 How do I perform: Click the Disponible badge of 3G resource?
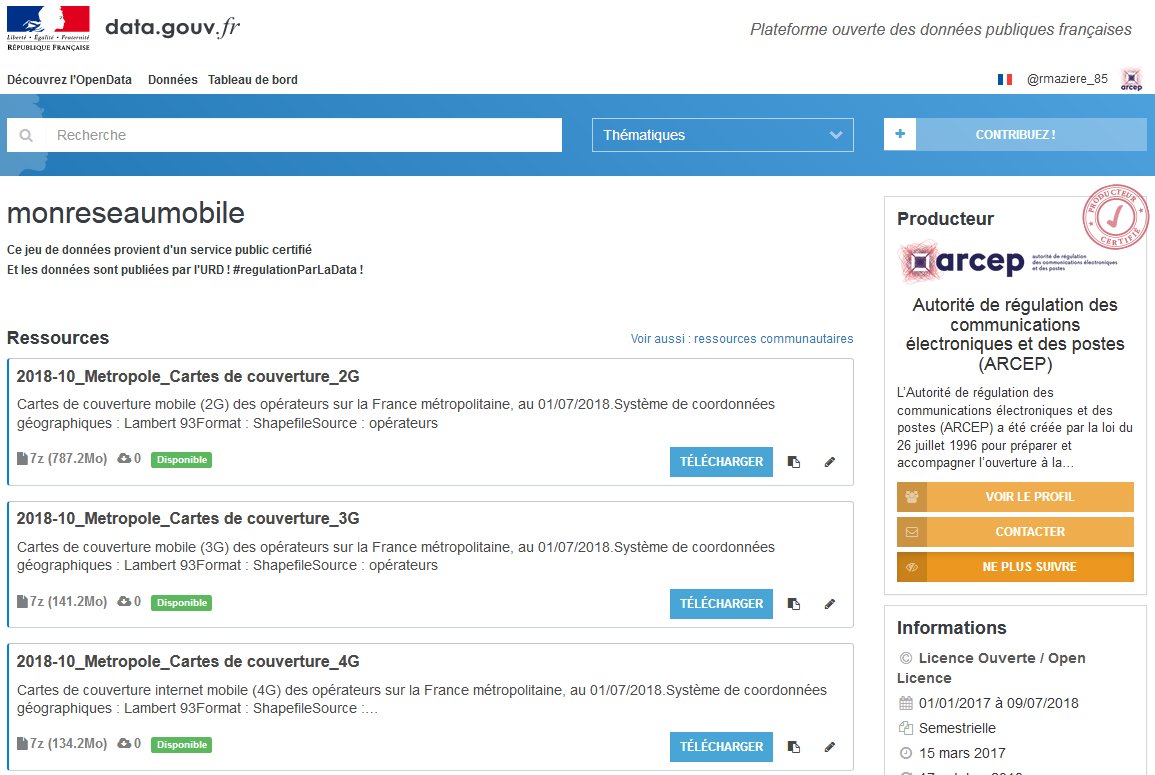coord(181,603)
